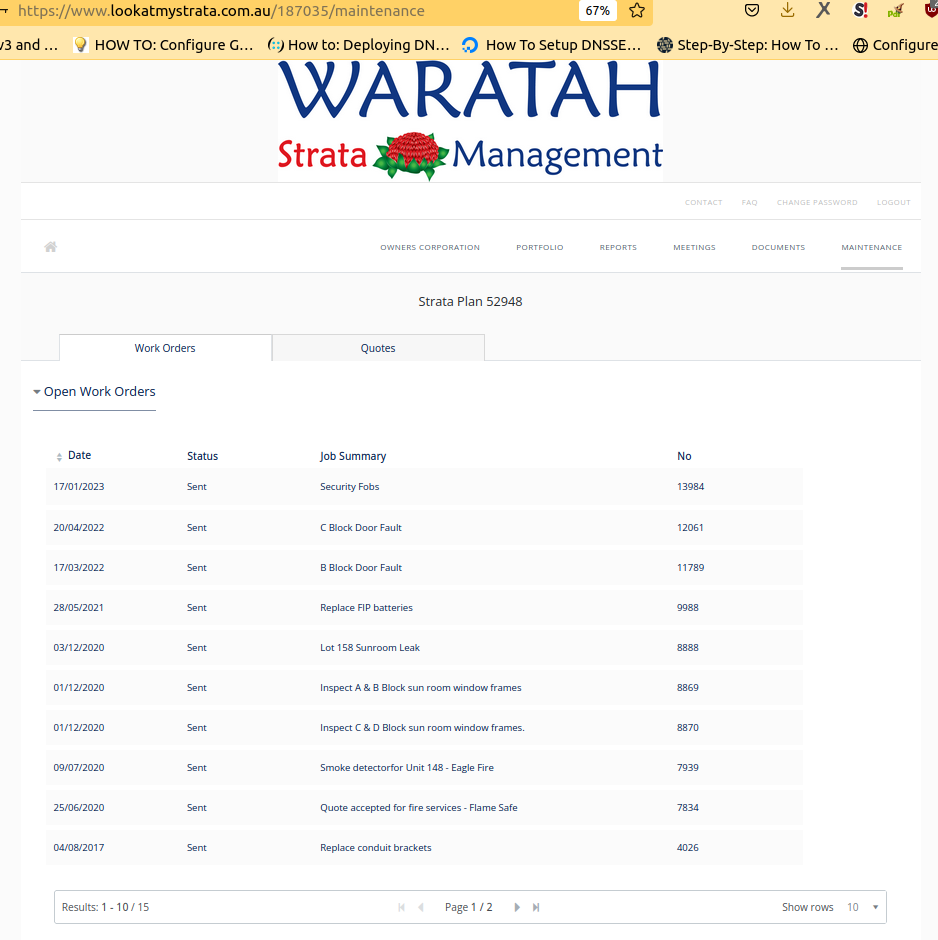The height and width of the screenshot is (940, 938).
Task: Open the FAQ link
Action: point(749,203)
